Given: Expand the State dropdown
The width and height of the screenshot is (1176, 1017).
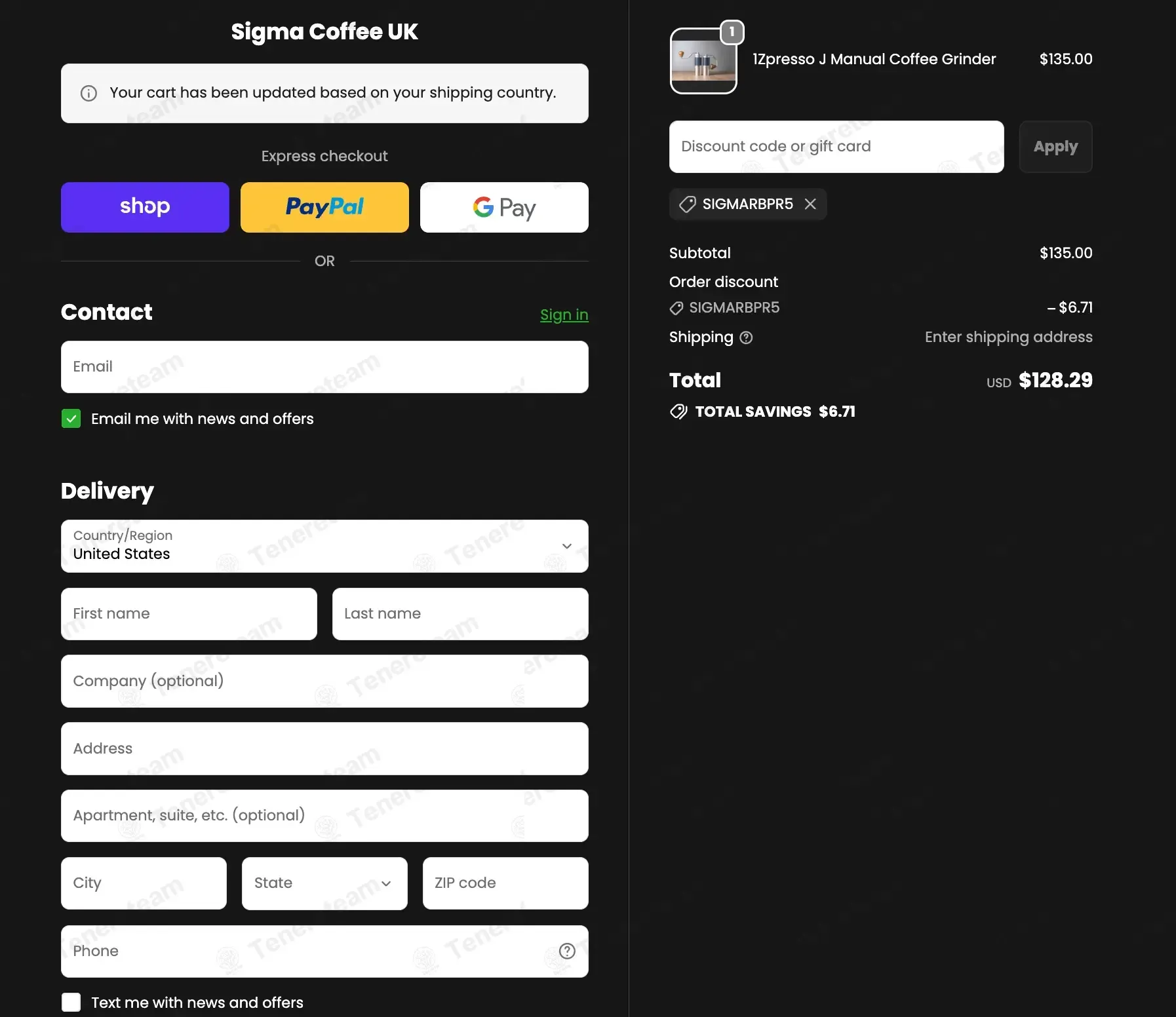Looking at the screenshot, I should tap(324, 883).
